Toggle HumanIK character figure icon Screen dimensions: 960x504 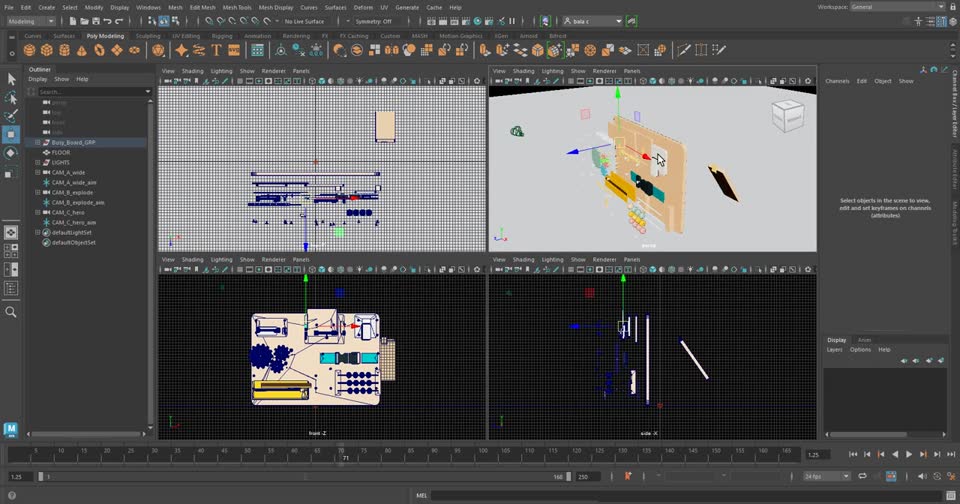918,21
